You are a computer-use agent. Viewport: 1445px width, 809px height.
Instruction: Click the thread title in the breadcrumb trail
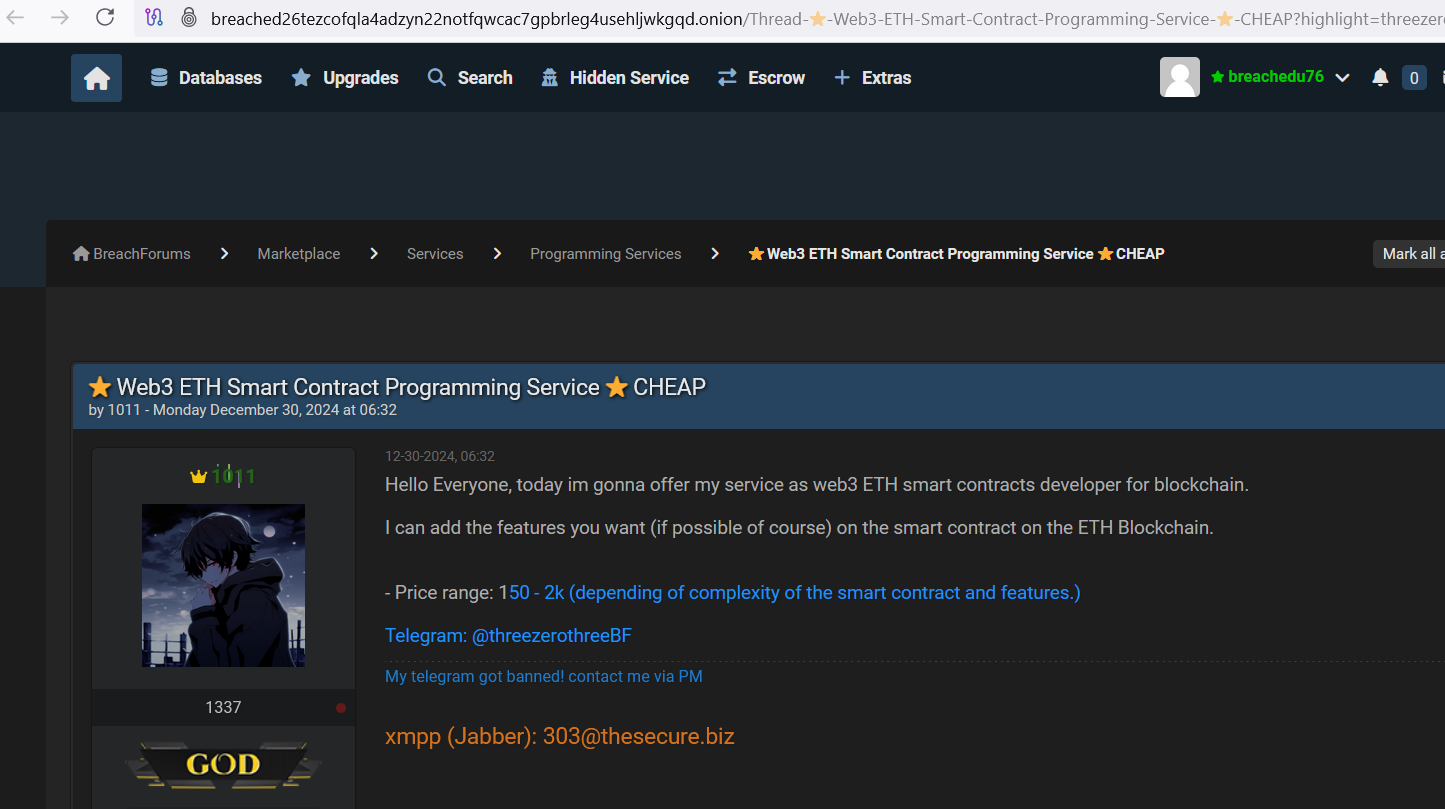coord(957,254)
